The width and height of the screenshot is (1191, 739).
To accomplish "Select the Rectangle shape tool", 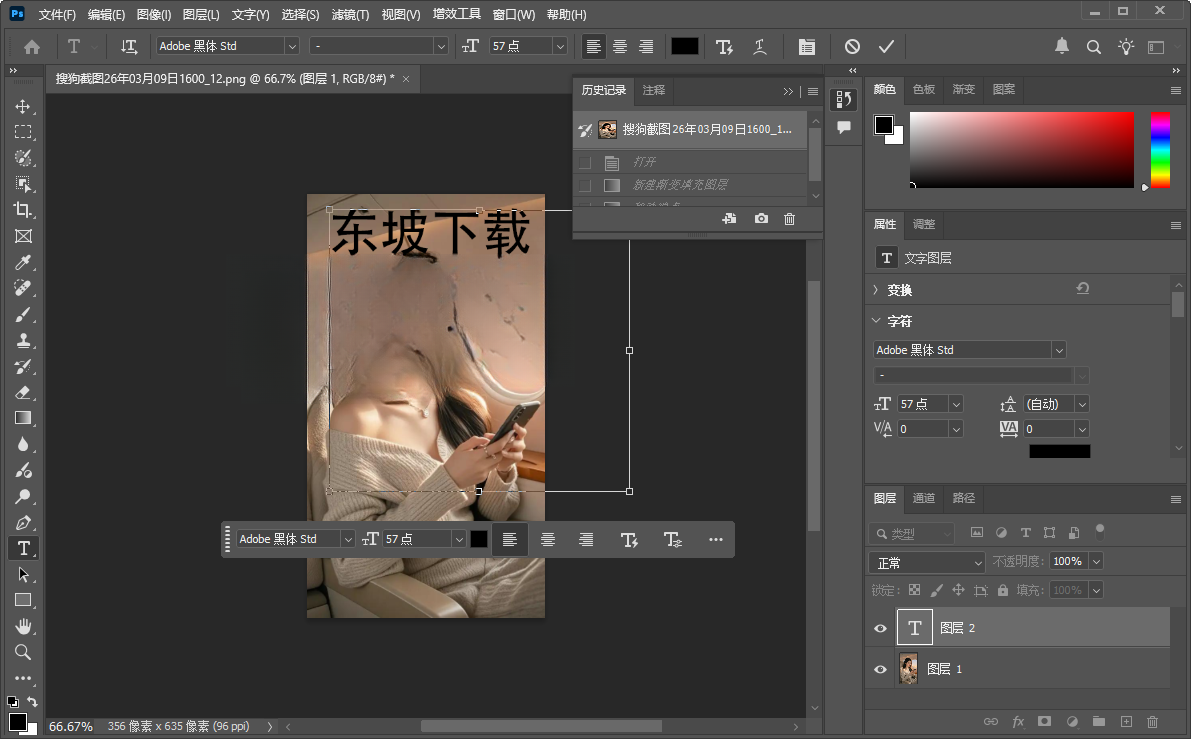I will [23, 600].
